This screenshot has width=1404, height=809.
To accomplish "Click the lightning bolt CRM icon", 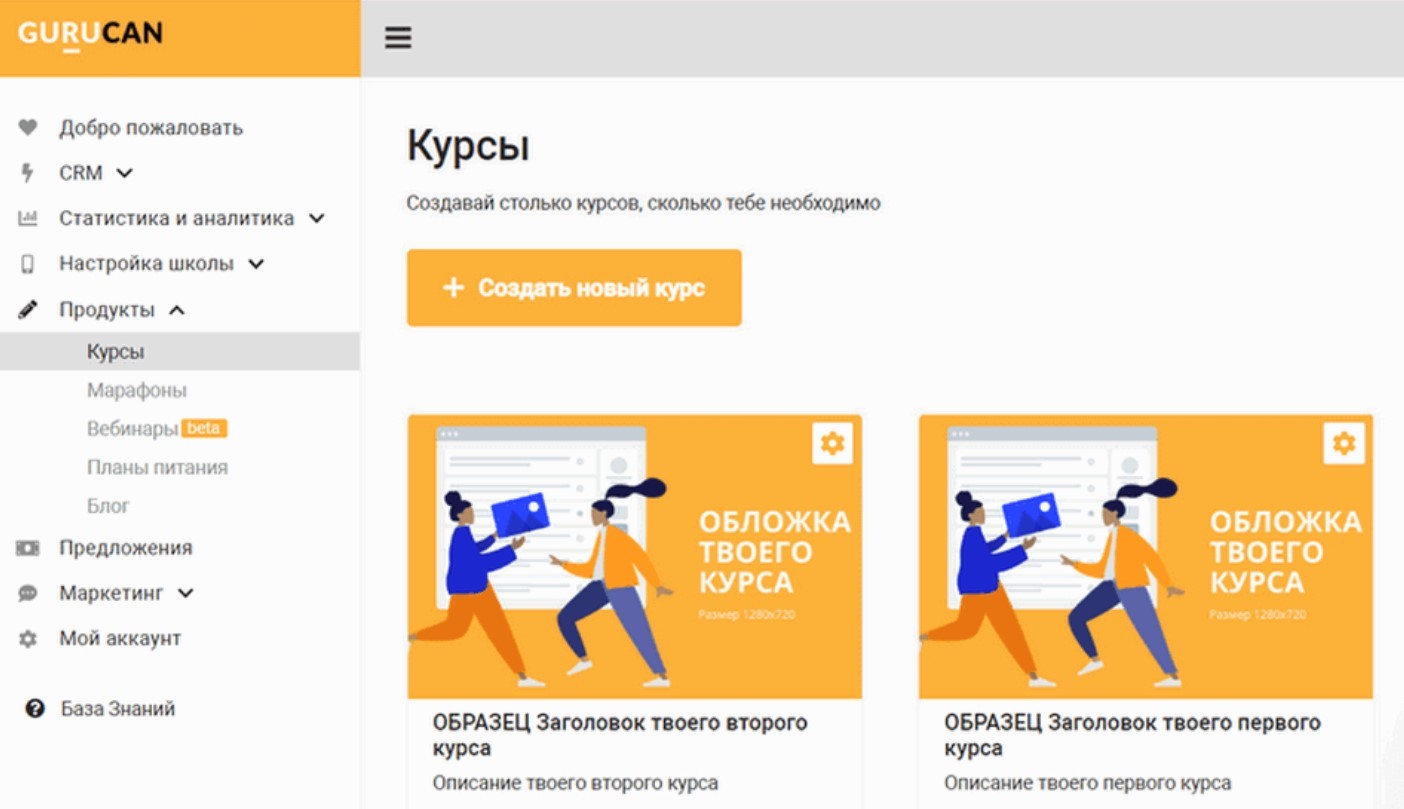I will coord(28,173).
